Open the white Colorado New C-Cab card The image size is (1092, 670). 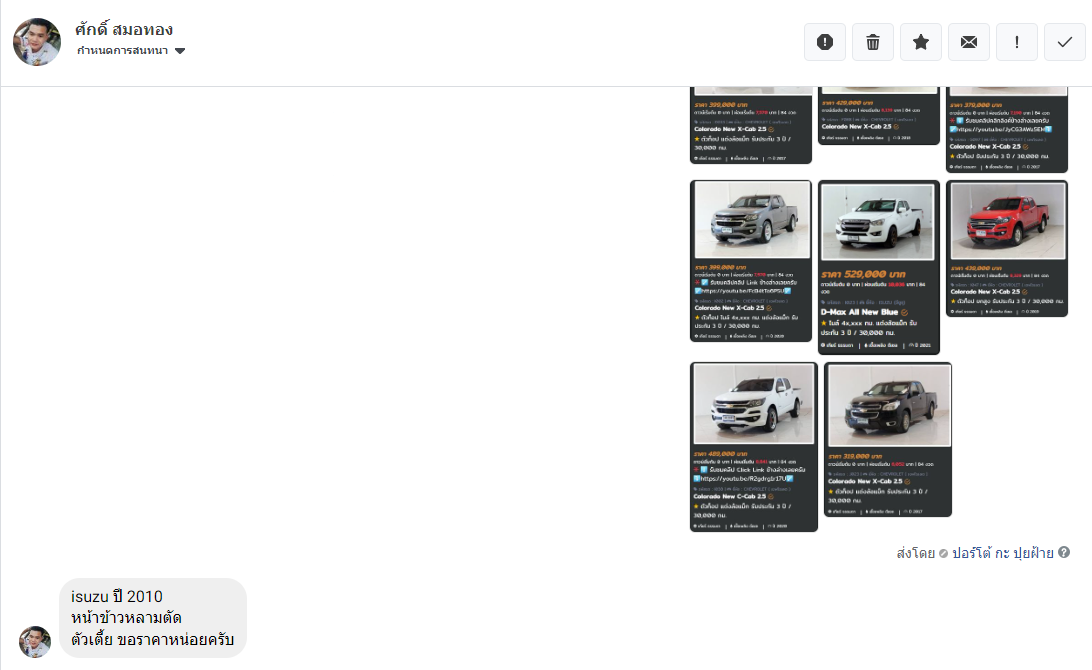tap(754, 446)
